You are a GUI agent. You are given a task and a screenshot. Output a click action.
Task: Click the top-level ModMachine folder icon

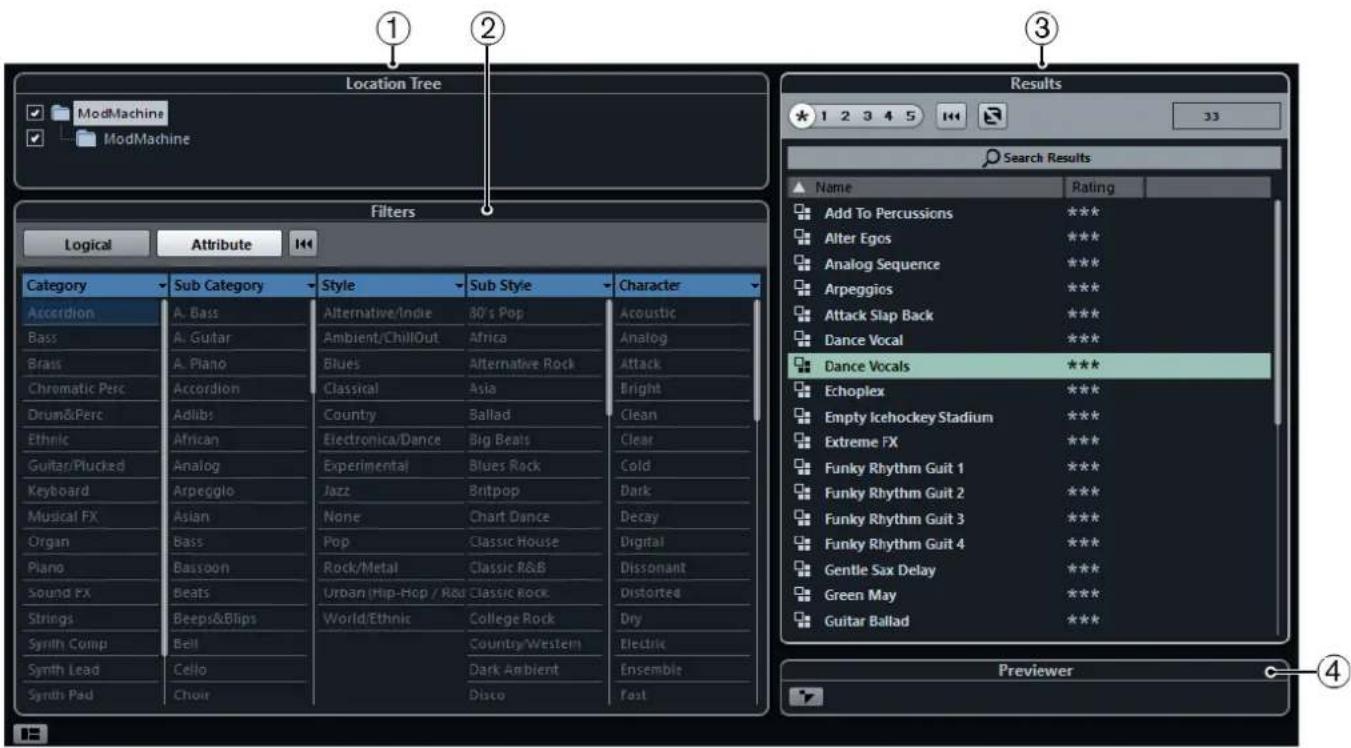pyautogui.click(x=61, y=113)
